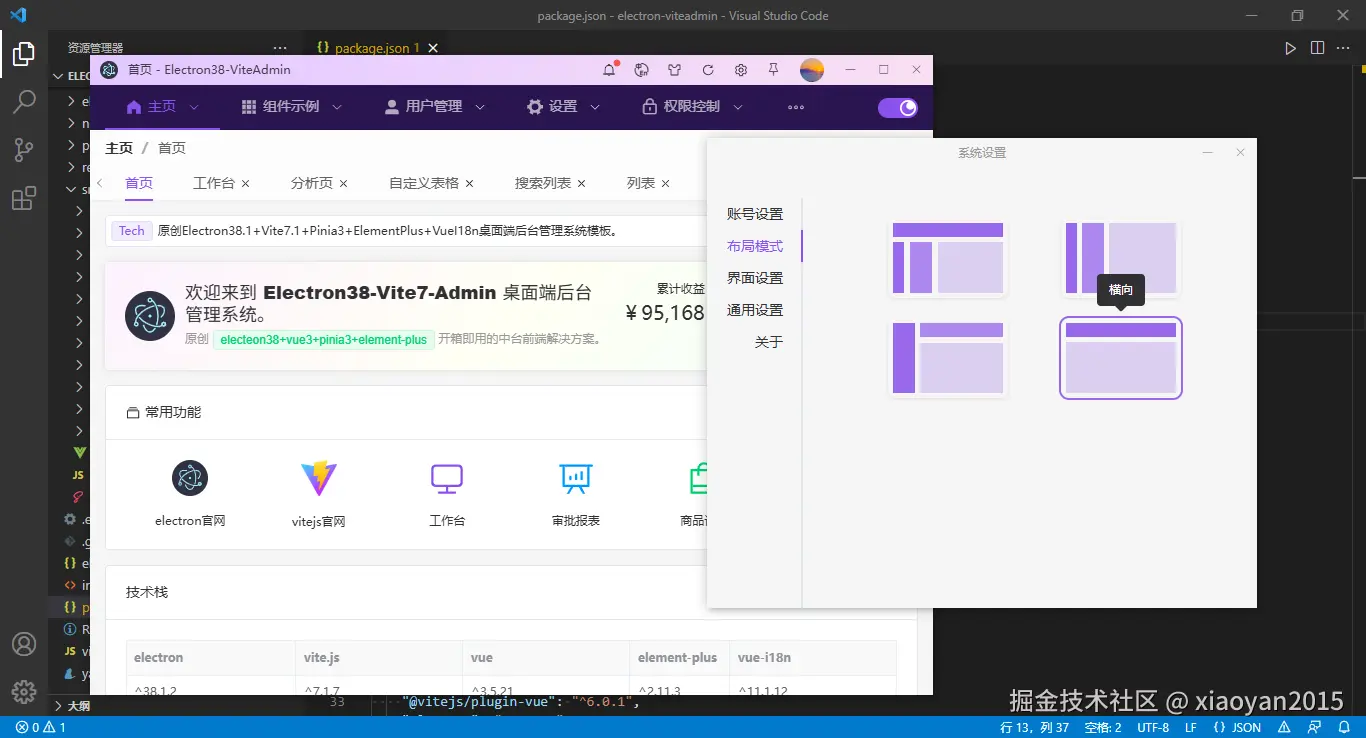Screen dimensions: 1366x738
Task: Expand the 权限控制 dropdown
Action: pyautogui.click(x=691, y=107)
